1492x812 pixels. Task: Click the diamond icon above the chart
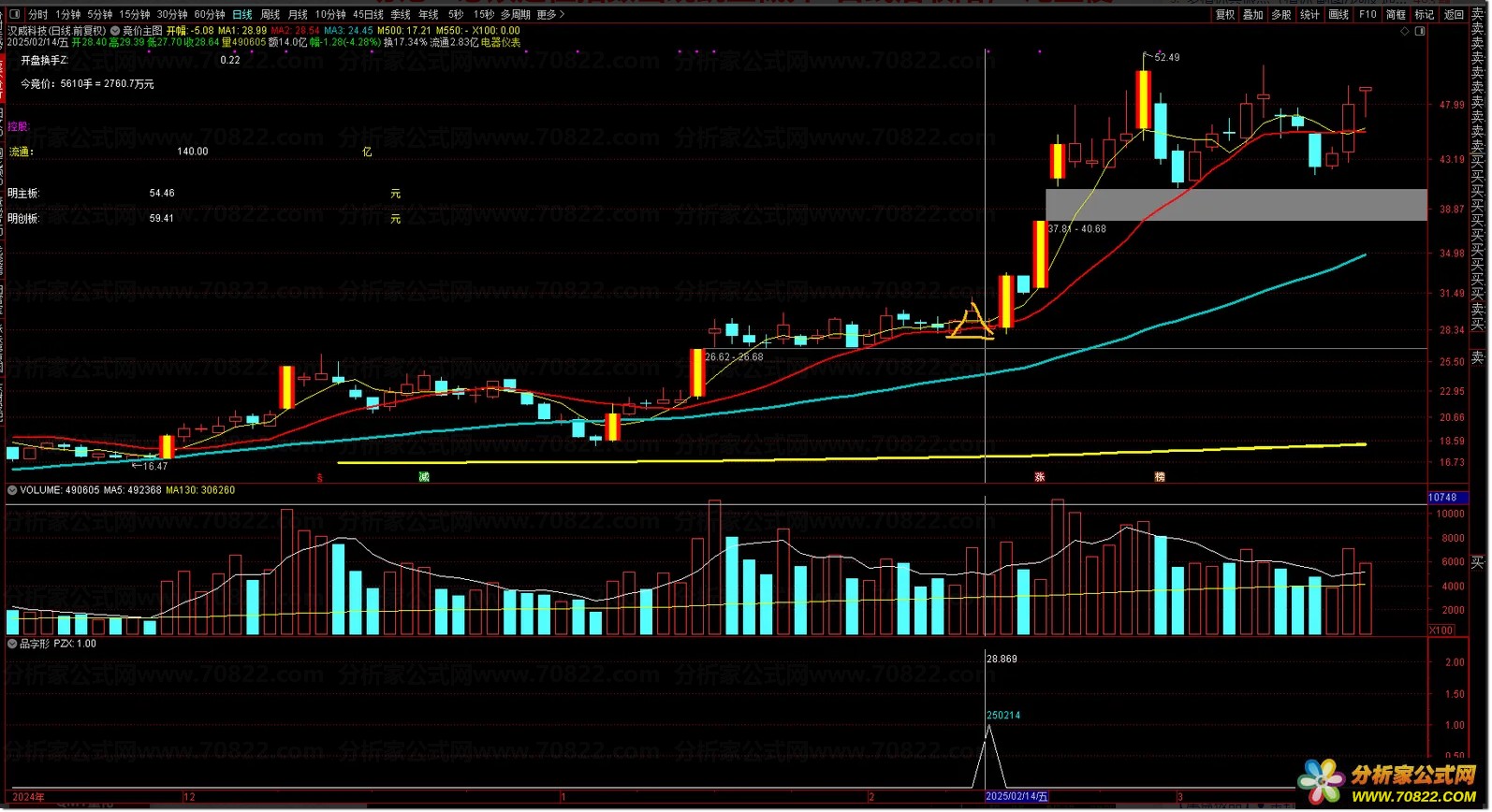click(1404, 31)
